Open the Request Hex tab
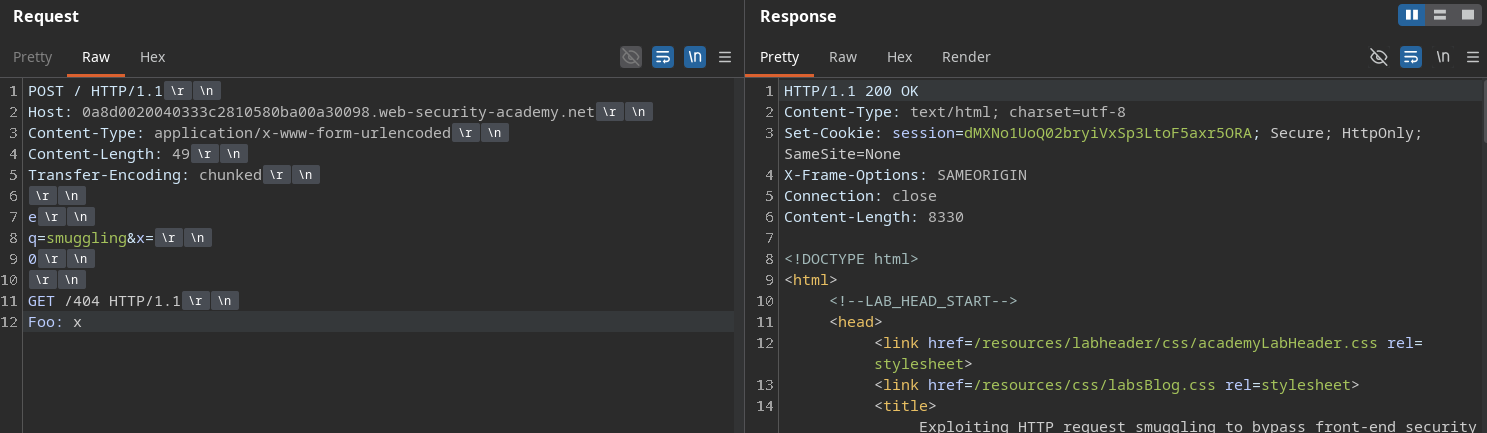Image resolution: width=1487 pixels, height=433 pixels. coord(153,57)
